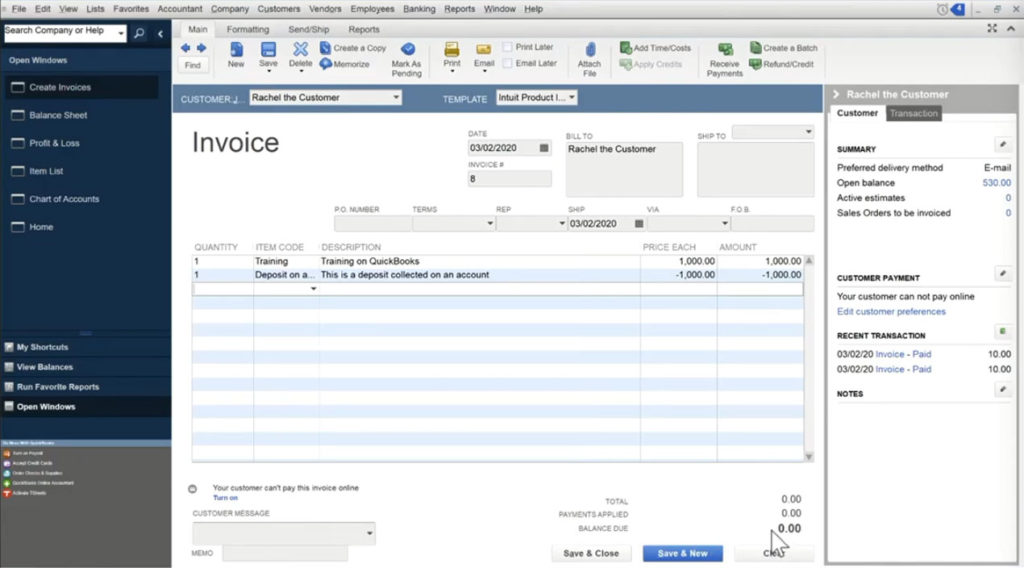Click the Attach File paperclip icon
The height and width of the screenshot is (568, 1024).
[590, 50]
